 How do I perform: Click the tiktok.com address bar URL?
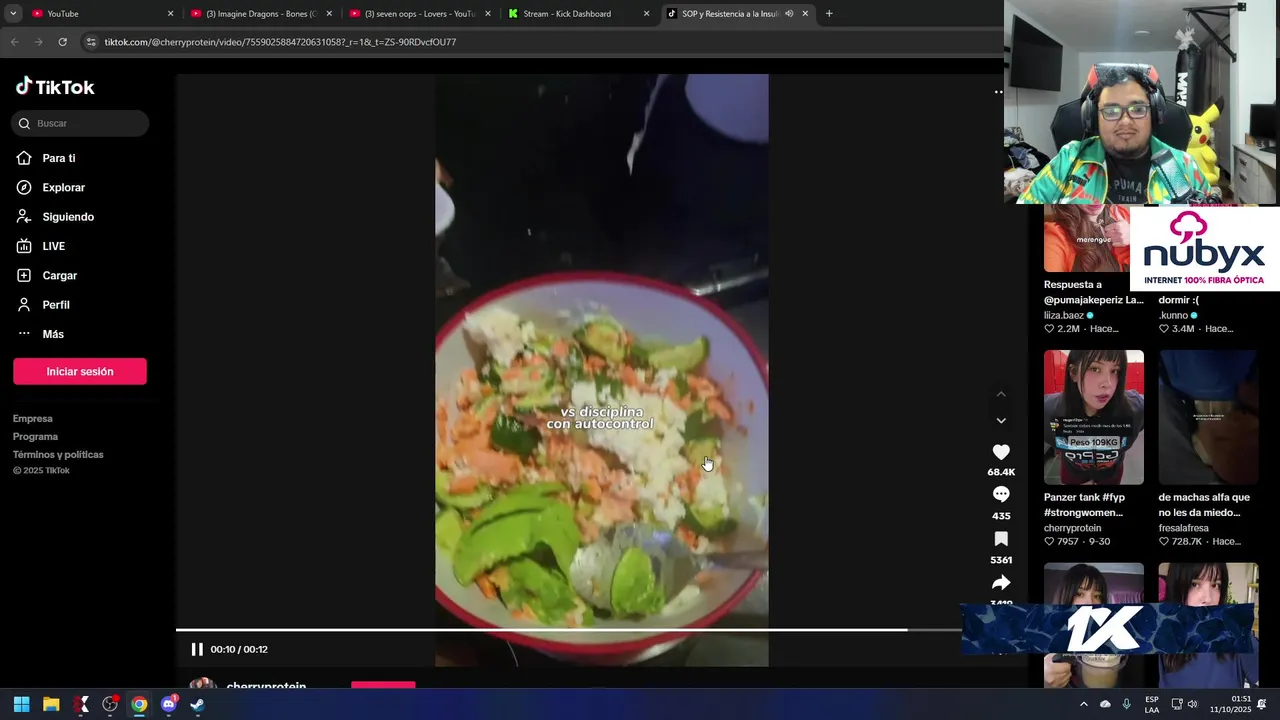(280, 42)
